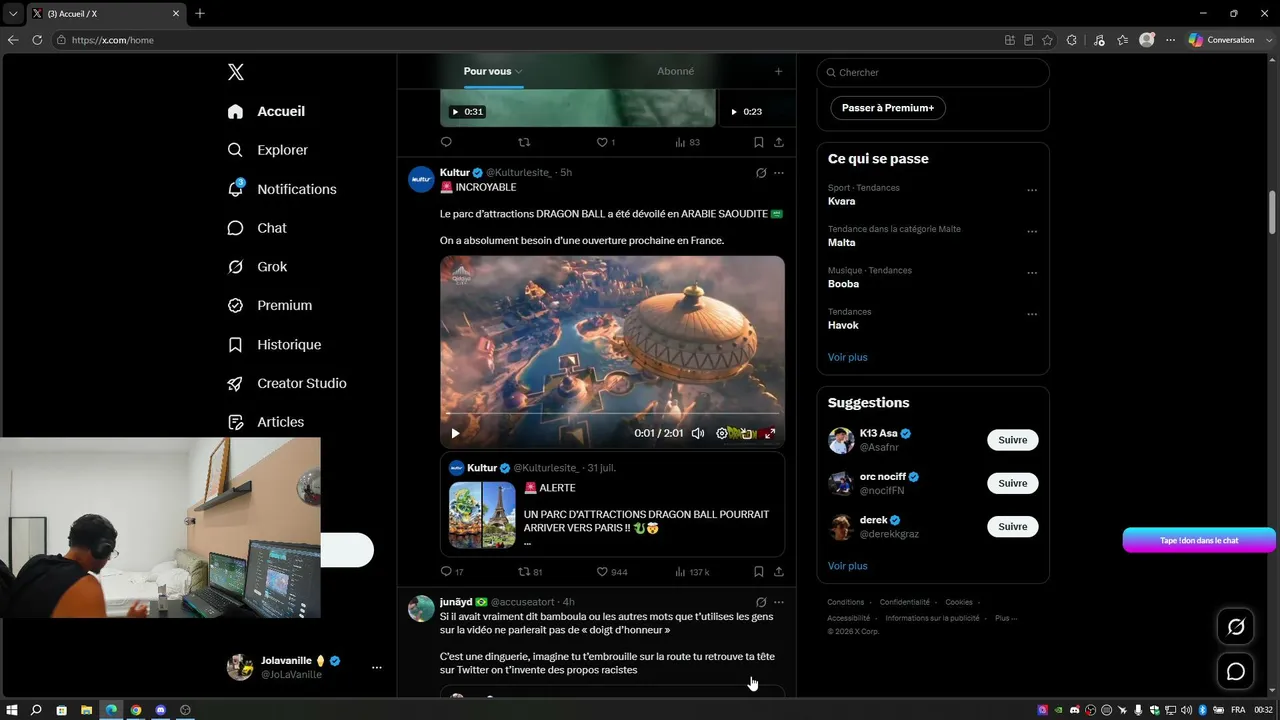Open more menu on the Kultur post
The image size is (1280, 720).
[779, 173]
